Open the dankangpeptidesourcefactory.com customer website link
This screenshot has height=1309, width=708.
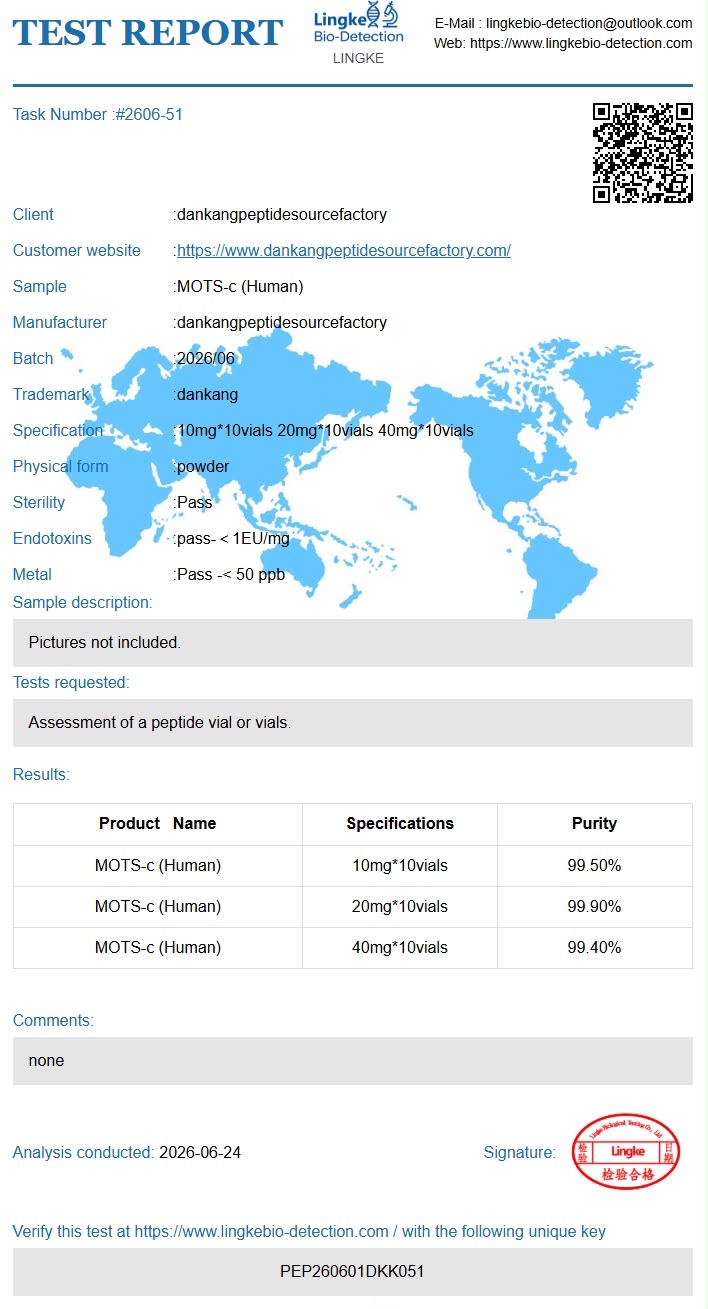344,250
